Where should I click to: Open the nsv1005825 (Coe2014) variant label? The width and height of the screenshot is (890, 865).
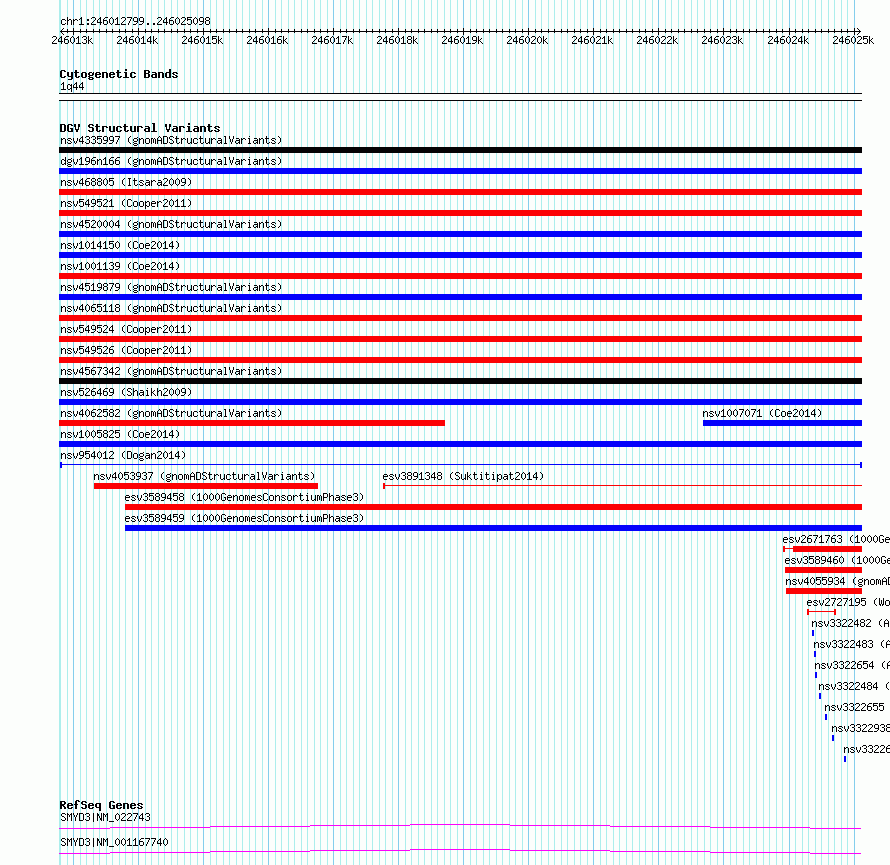[120, 434]
